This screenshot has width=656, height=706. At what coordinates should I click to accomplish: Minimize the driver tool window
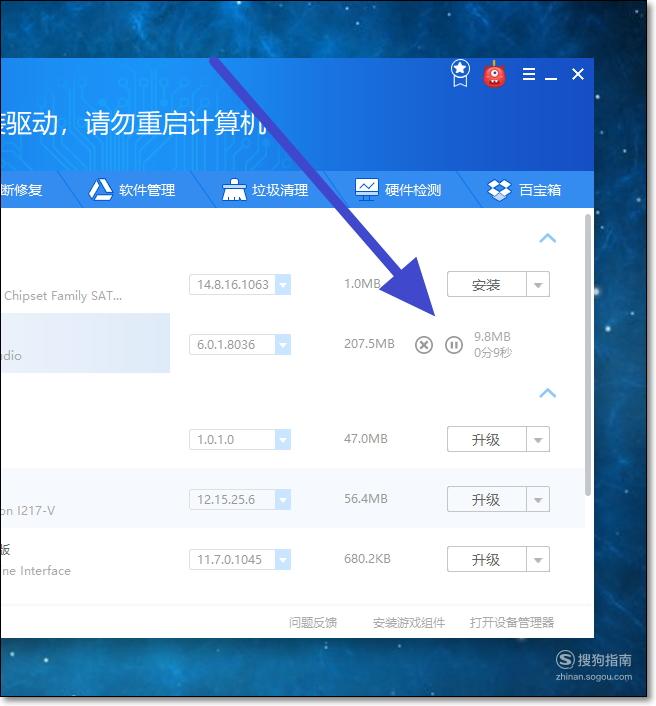(x=551, y=78)
